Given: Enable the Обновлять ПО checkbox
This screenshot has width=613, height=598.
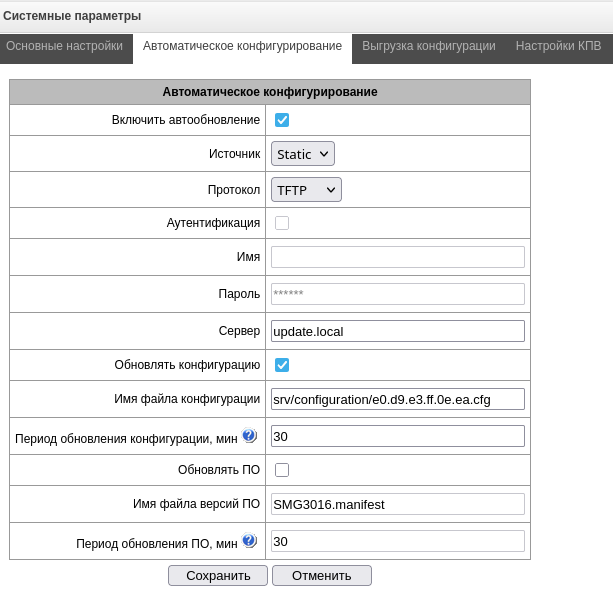Looking at the screenshot, I should coord(282,470).
